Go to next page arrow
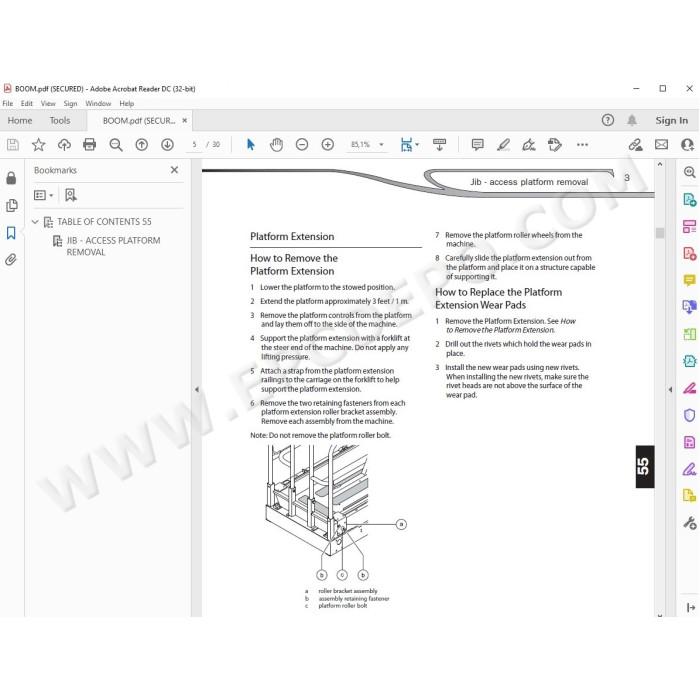This screenshot has height=700, width=700. pyautogui.click(x=167, y=145)
